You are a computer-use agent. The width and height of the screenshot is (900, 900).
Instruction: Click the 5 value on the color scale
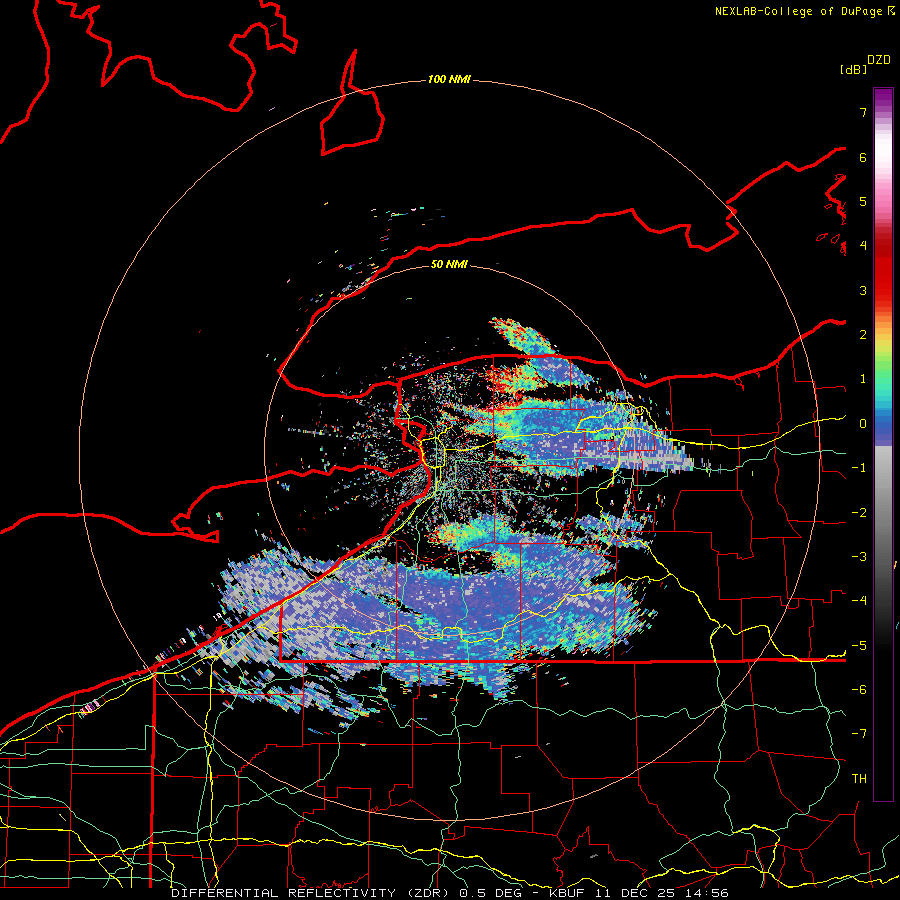point(863,201)
